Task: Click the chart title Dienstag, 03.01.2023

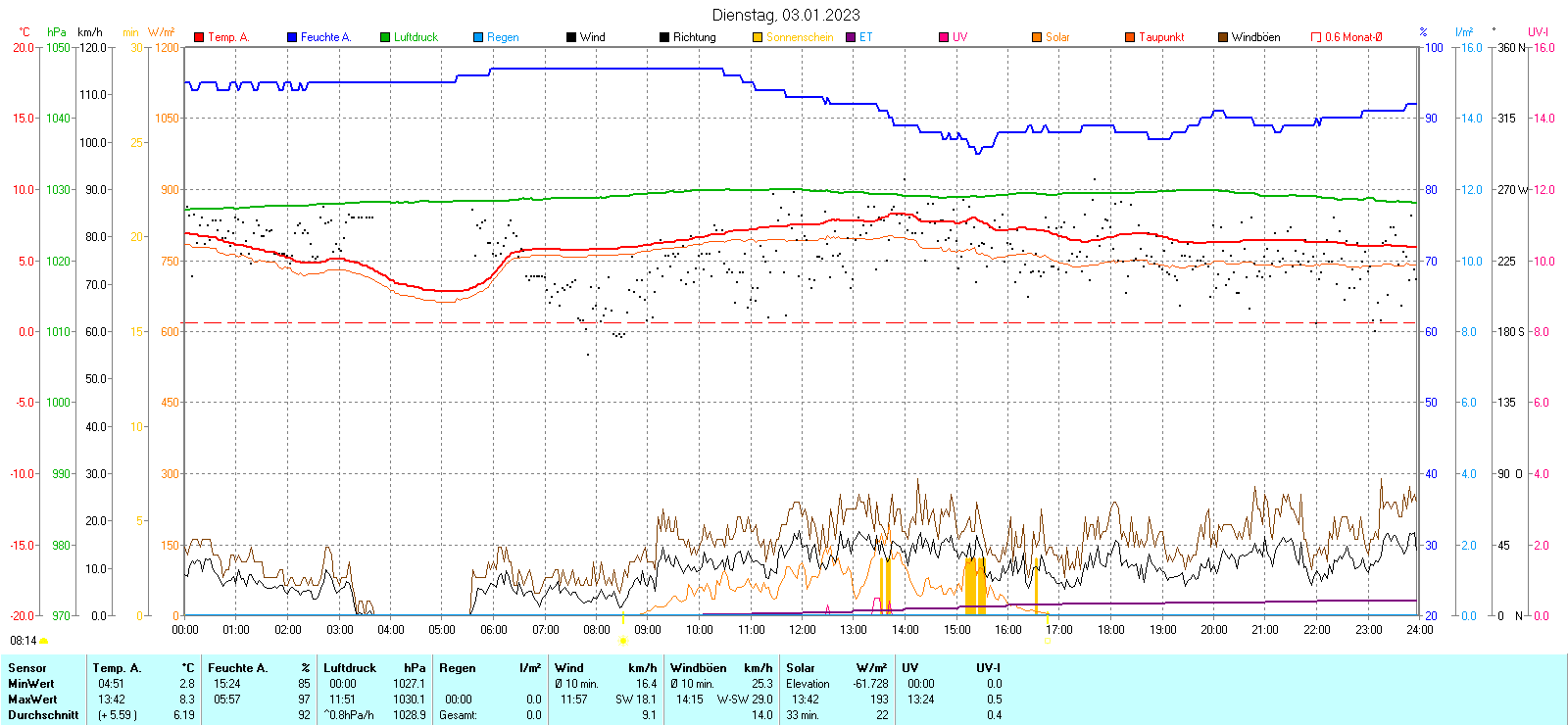Action: coord(786,15)
